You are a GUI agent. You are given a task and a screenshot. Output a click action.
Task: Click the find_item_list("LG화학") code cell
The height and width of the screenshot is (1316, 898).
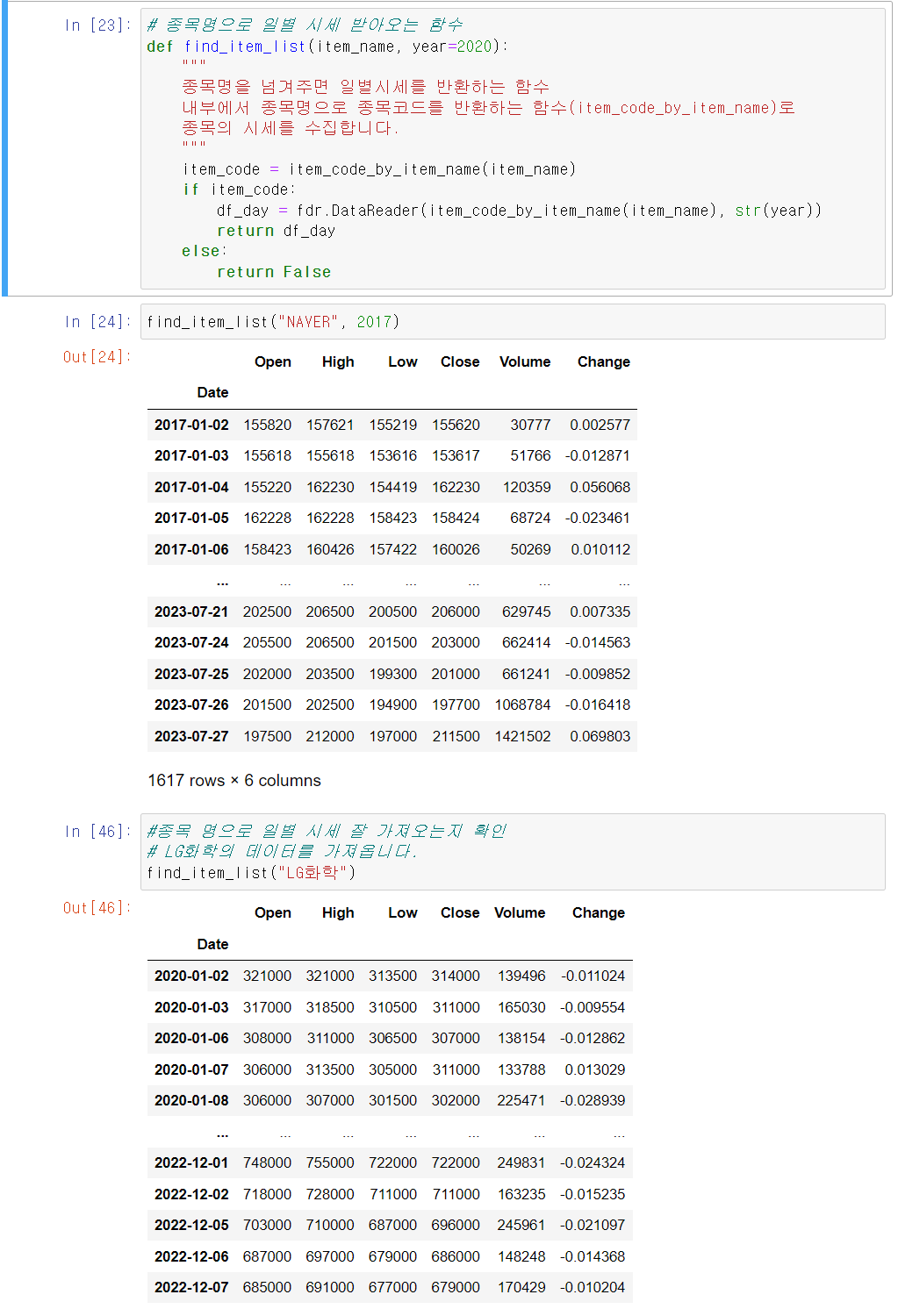513,852
